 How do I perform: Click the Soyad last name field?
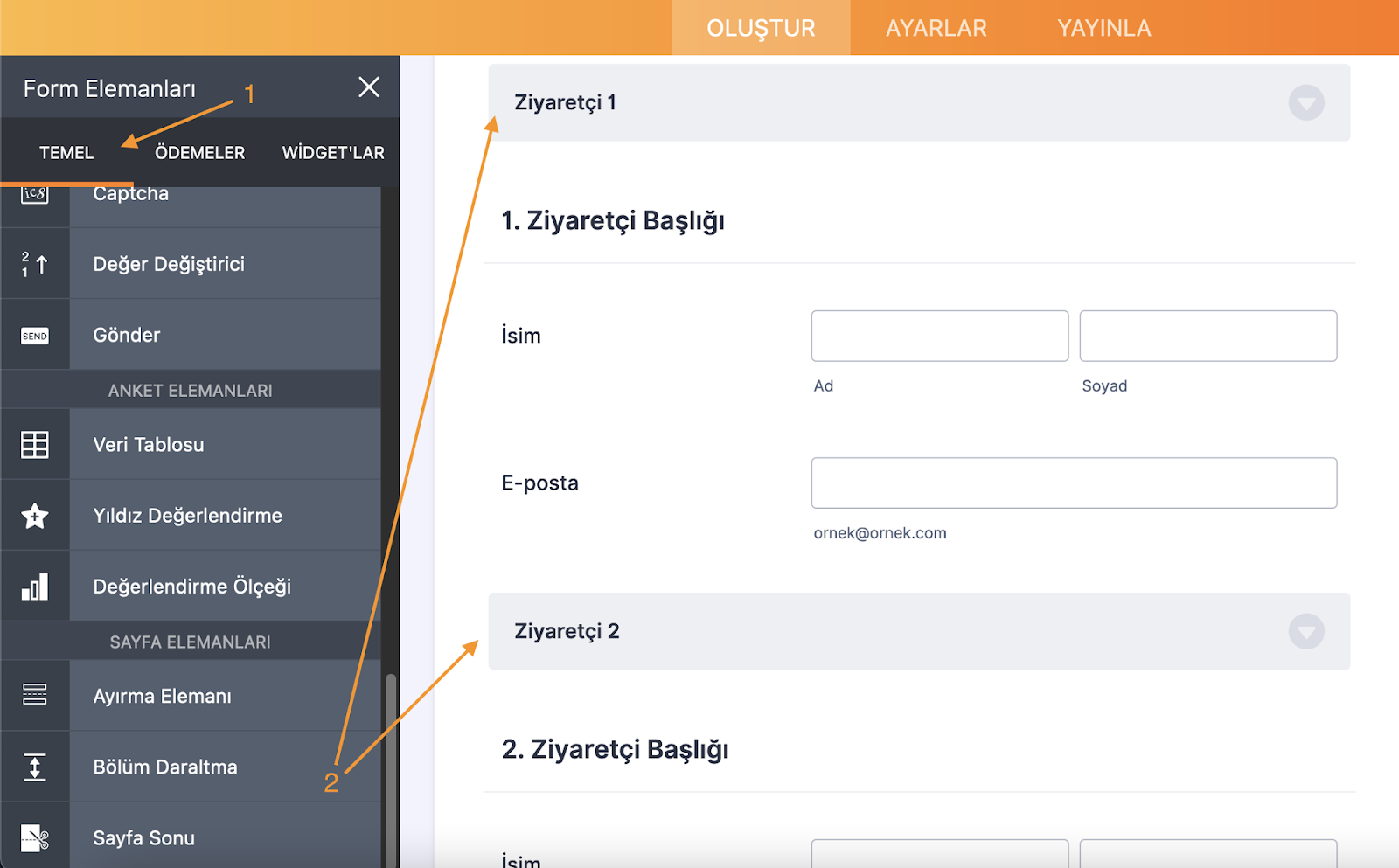click(x=1208, y=336)
